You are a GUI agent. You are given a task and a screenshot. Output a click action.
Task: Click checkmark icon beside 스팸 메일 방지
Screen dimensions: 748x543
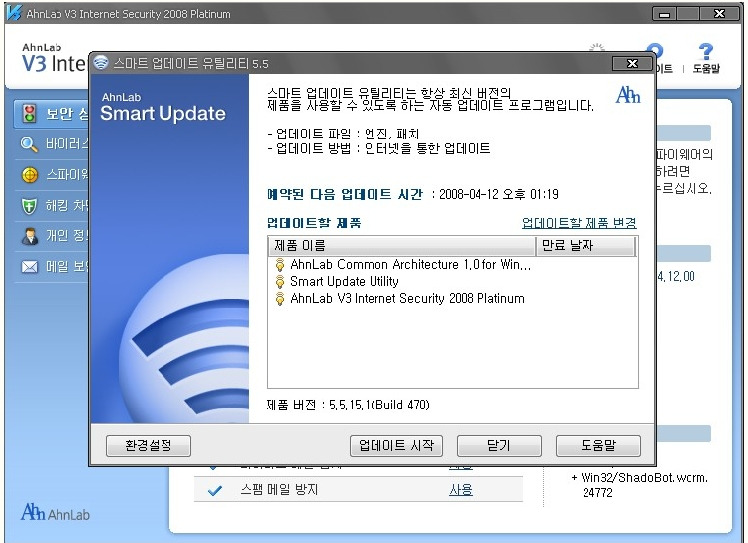[215, 490]
